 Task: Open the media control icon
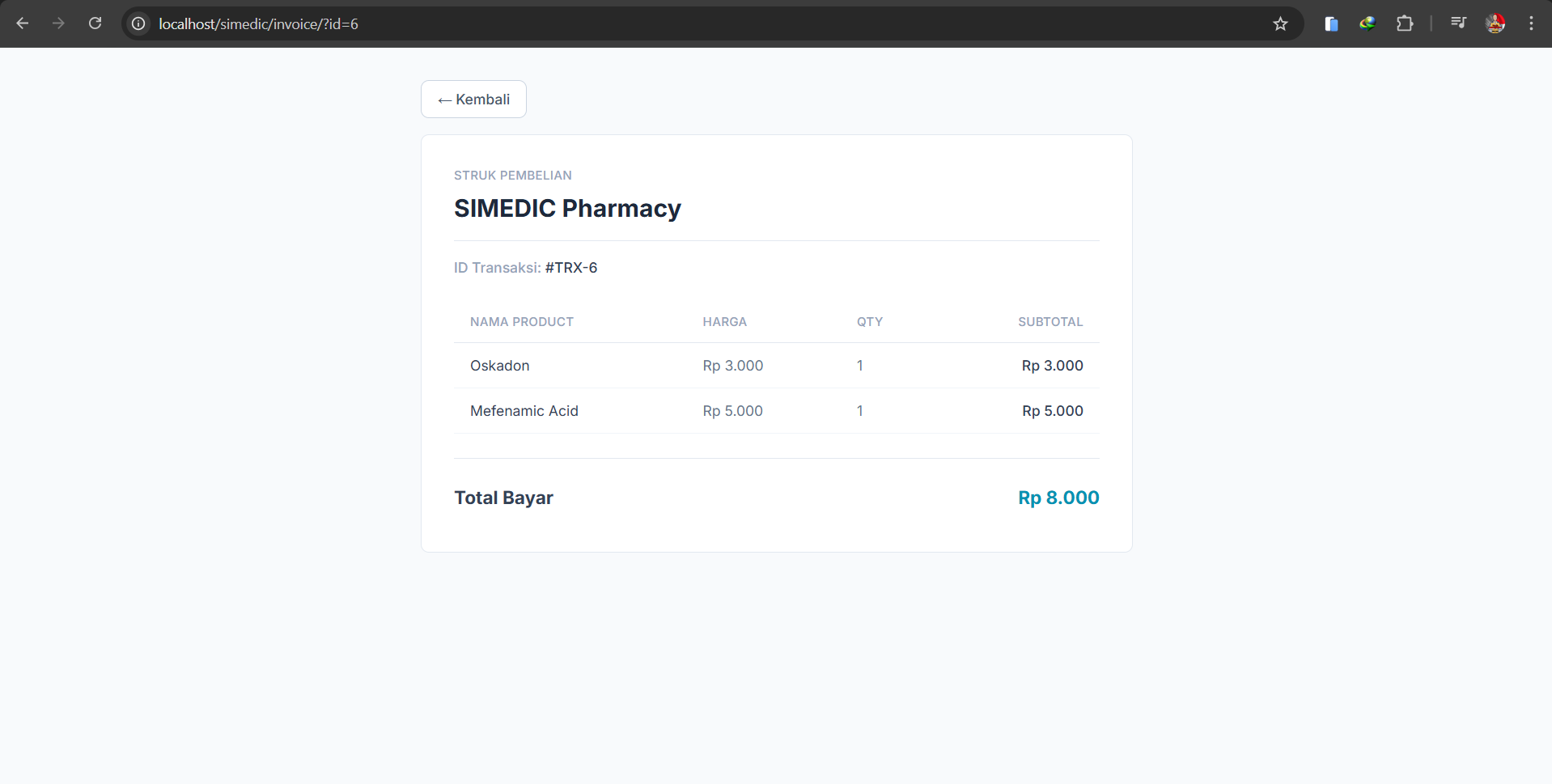click(x=1458, y=23)
